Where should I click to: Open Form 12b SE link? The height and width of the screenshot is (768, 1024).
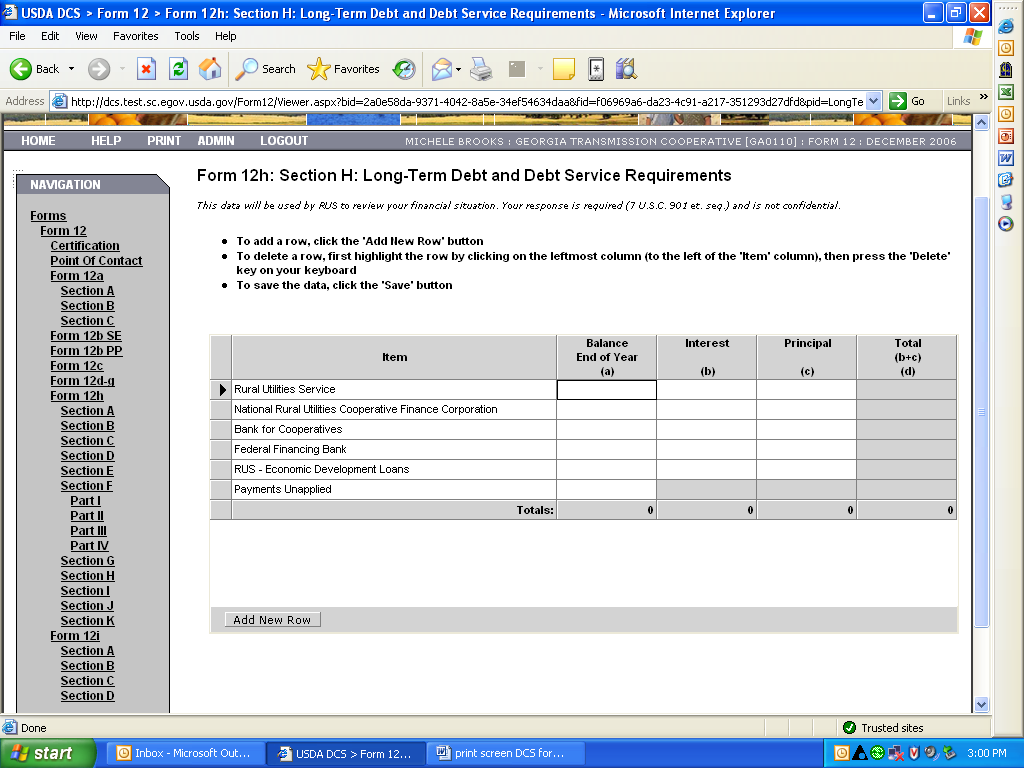click(x=86, y=336)
